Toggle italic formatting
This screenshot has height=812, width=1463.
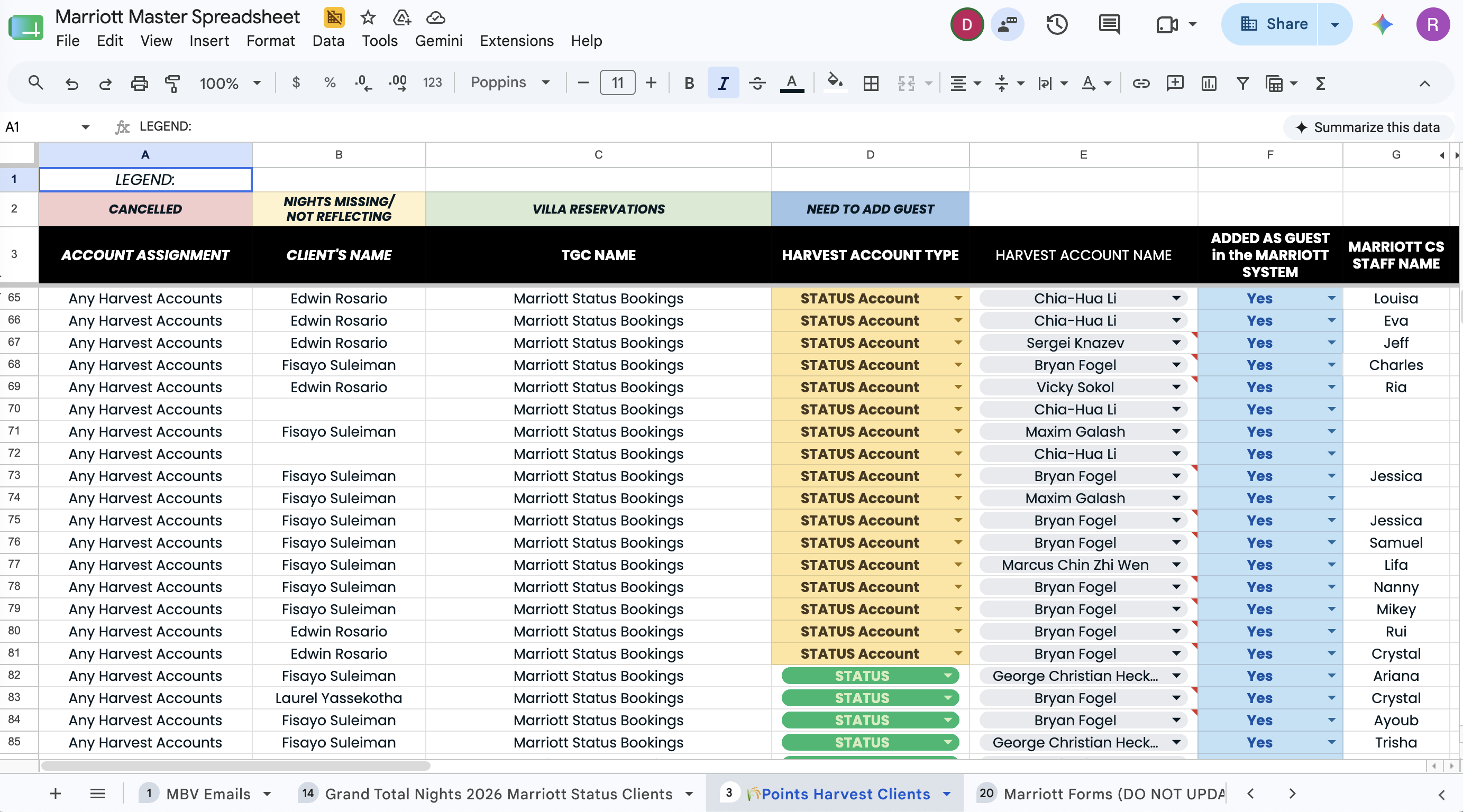723,83
